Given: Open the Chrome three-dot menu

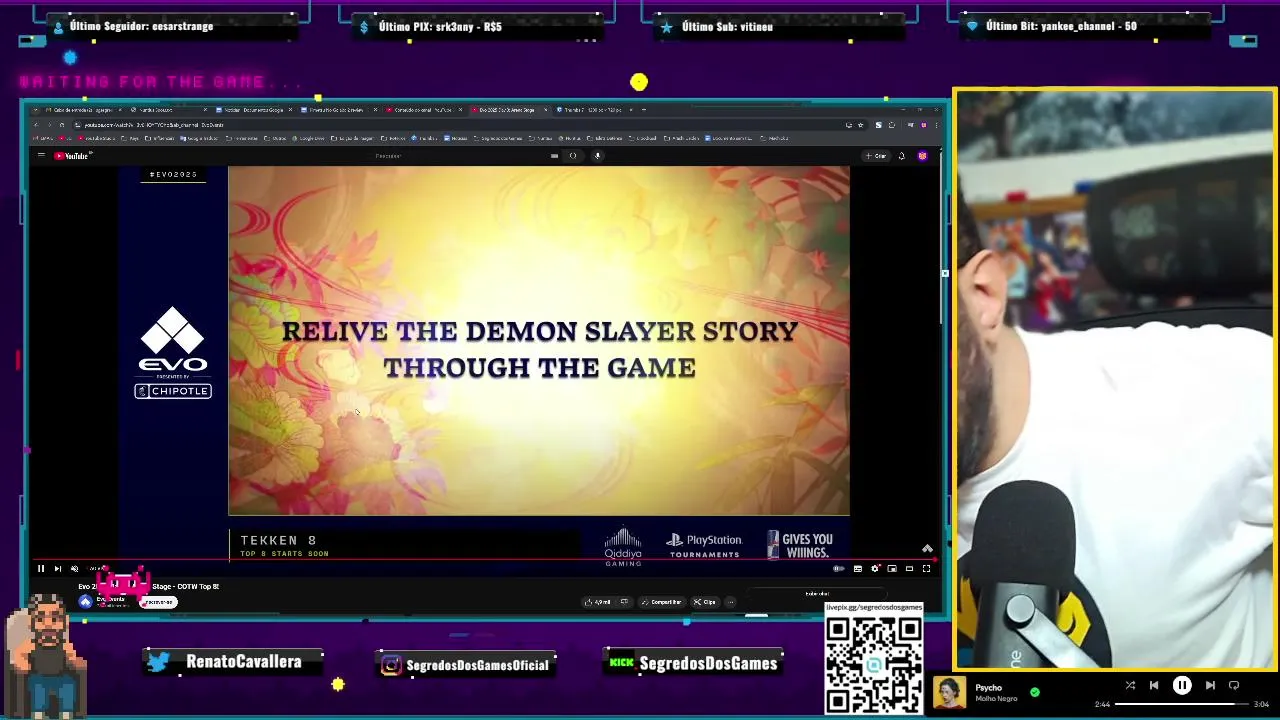Looking at the screenshot, I should (x=937, y=125).
